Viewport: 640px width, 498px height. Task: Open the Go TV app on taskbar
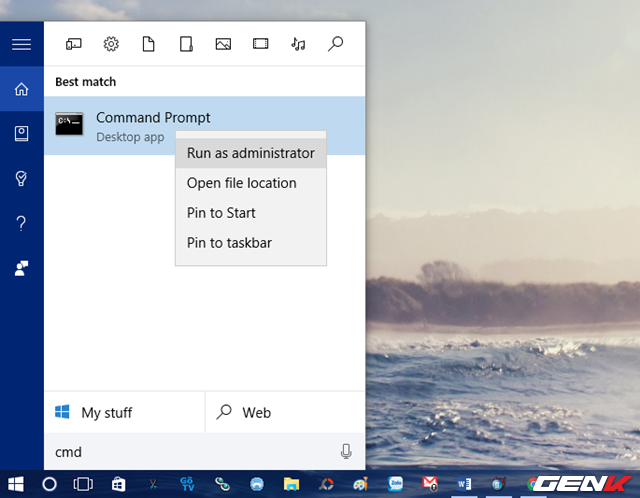point(187,484)
